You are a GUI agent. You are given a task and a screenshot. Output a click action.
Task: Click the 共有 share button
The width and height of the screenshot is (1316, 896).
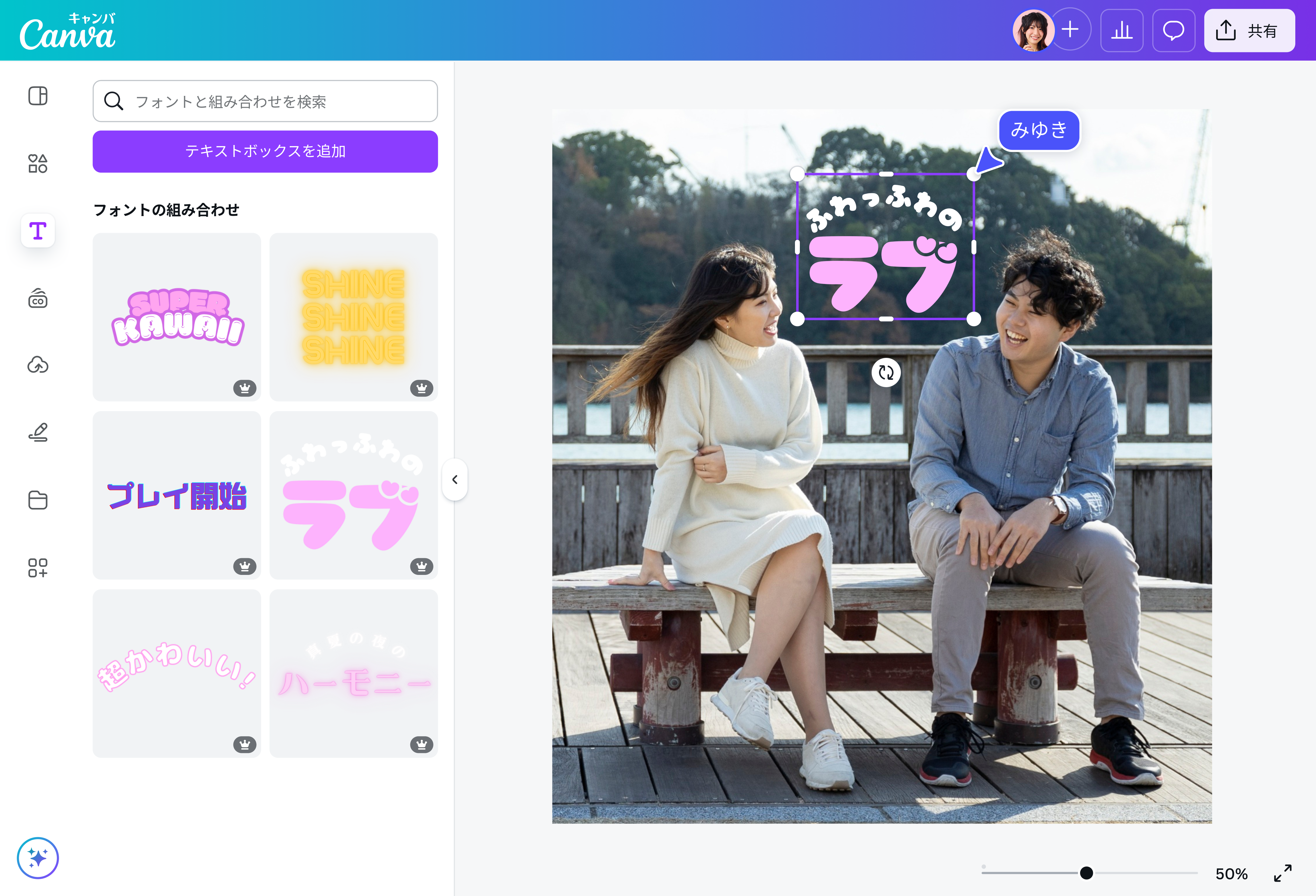(x=1249, y=30)
